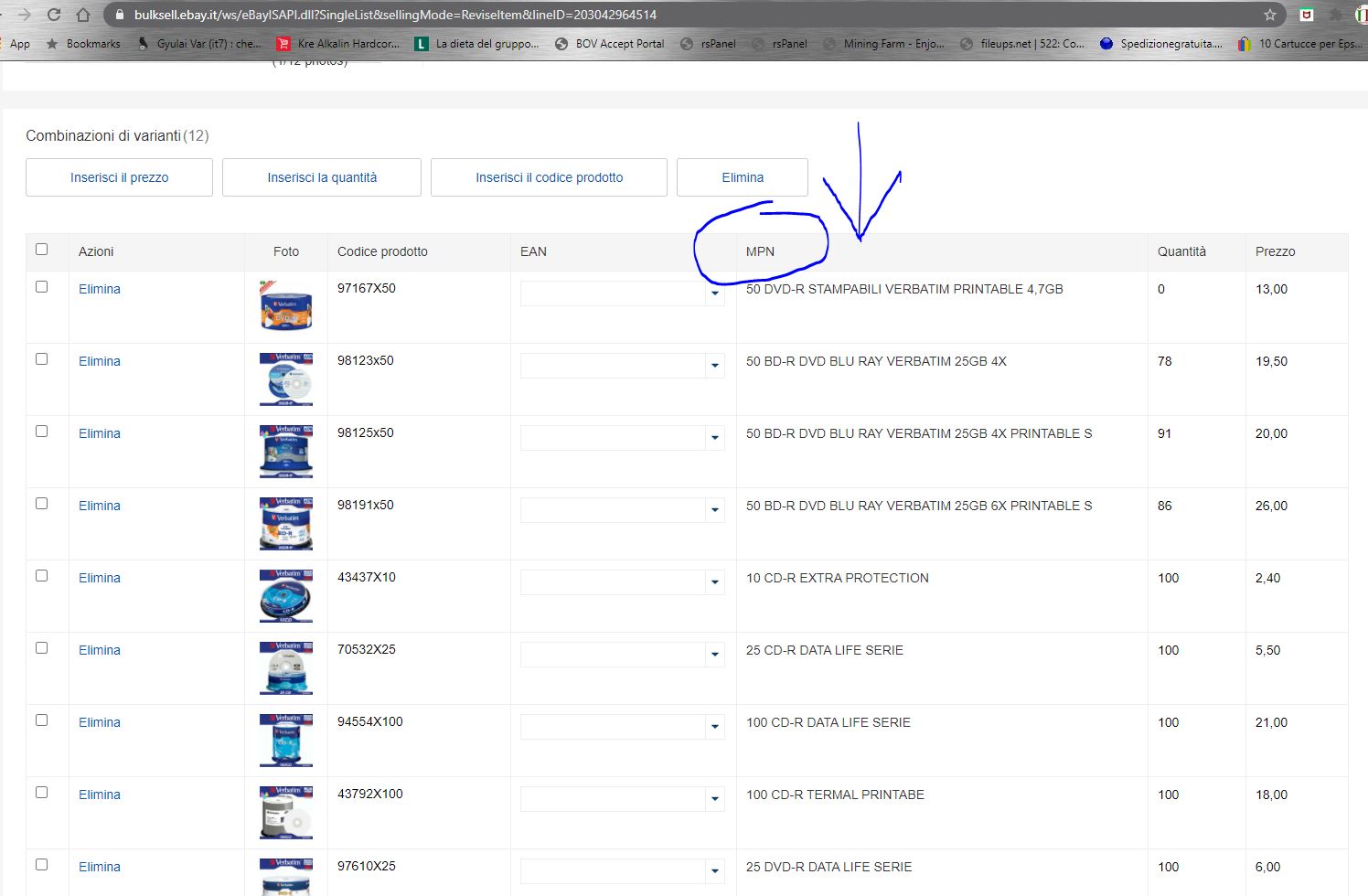Delete variant 98123x50 via Elimina link
Viewport: 1368px width, 896px height.
click(100, 361)
